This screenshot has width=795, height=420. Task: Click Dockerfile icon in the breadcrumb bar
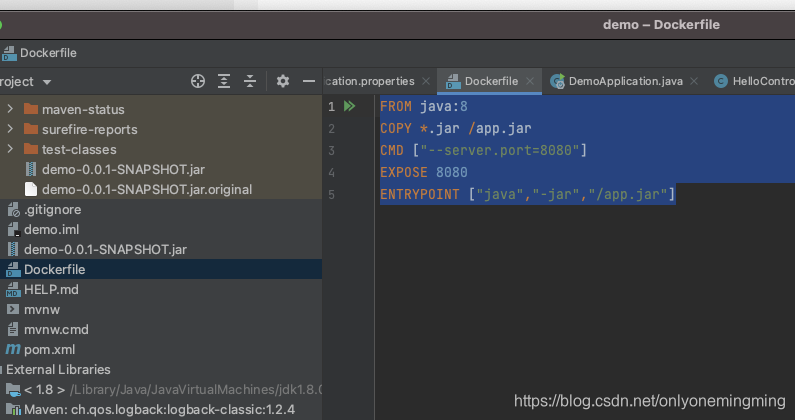[9, 53]
